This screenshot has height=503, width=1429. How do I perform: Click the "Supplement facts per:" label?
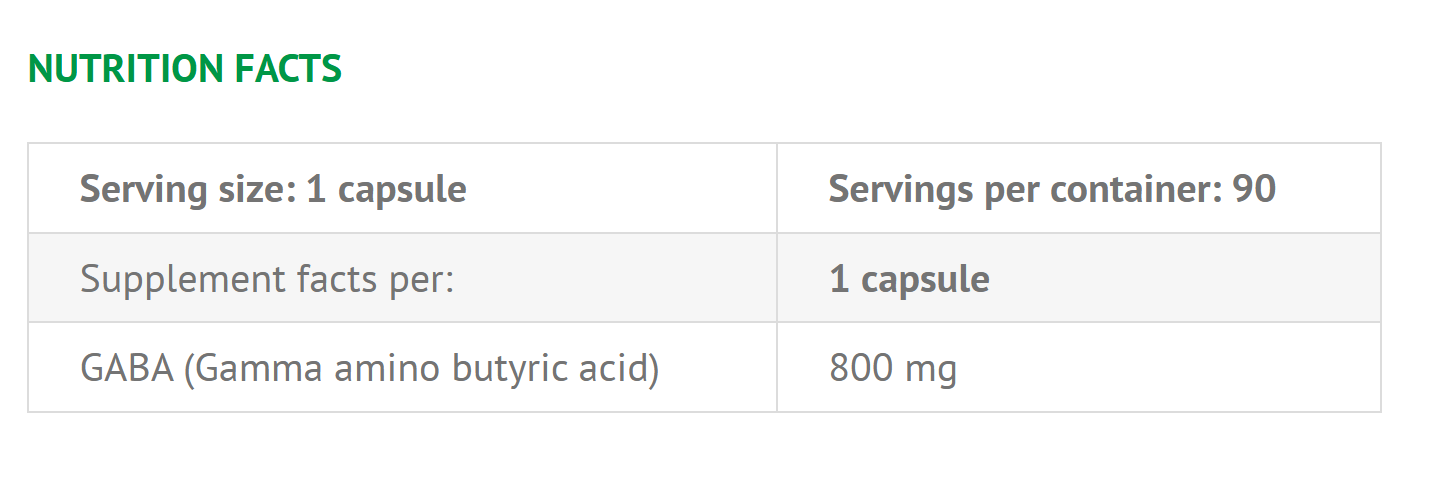(x=267, y=279)
